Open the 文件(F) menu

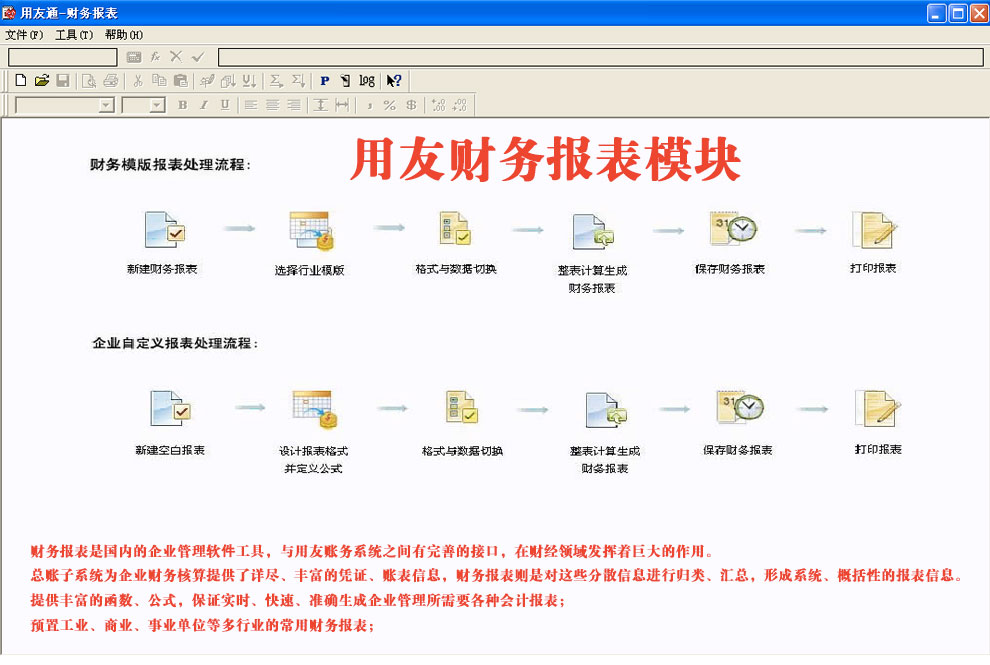[x=24, y=35]
